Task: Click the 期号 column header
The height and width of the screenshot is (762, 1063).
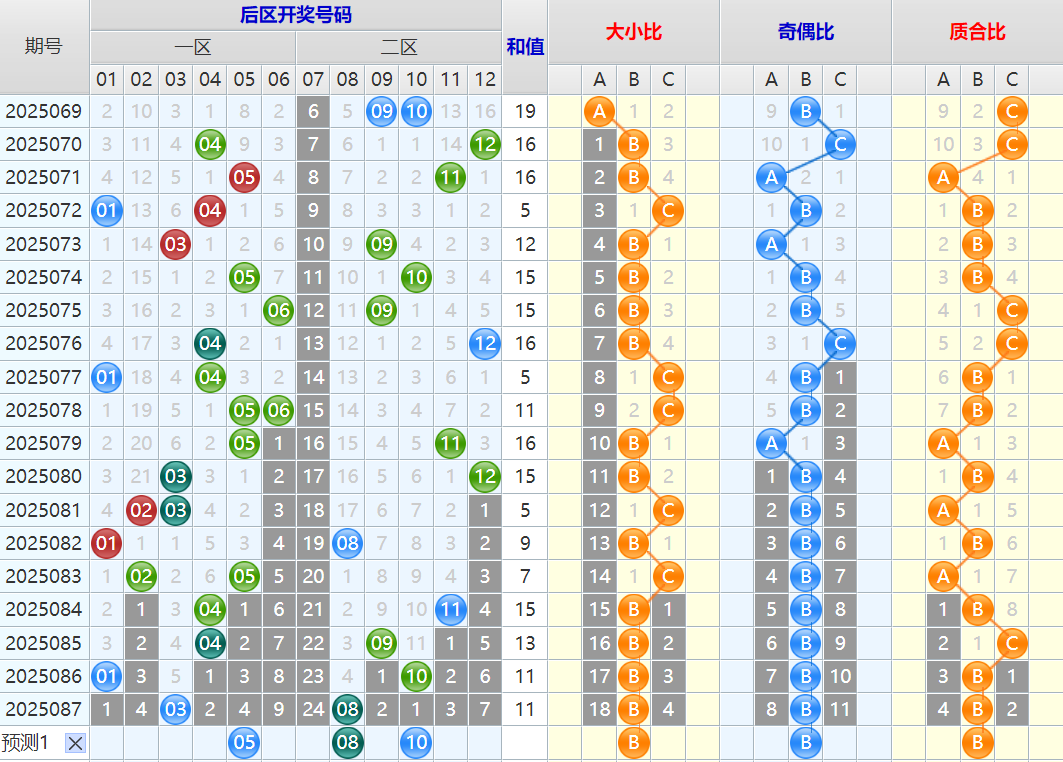Action: (x=44, y=46)
